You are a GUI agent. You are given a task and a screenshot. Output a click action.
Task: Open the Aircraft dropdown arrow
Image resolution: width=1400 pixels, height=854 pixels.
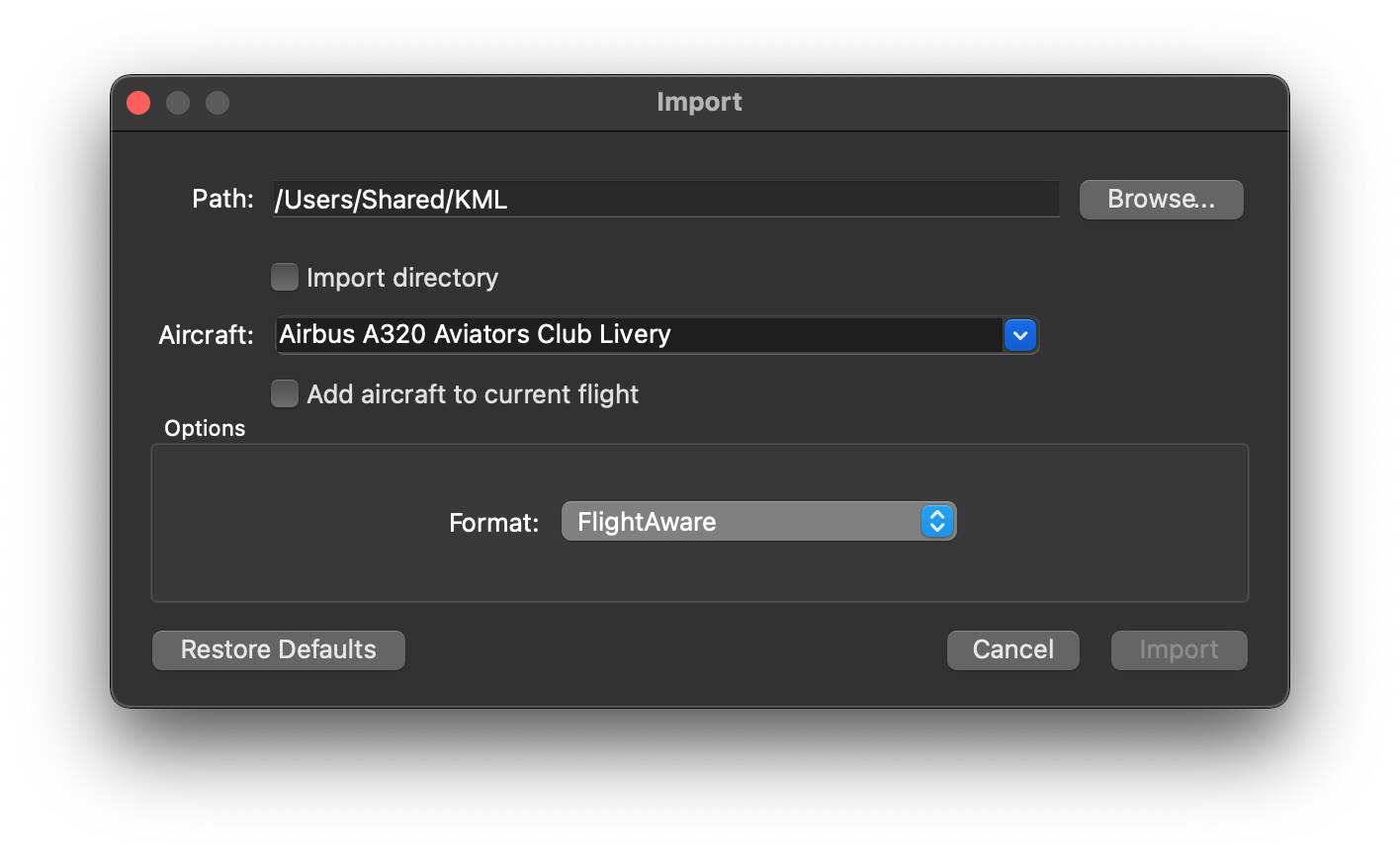click(1019, 335)
